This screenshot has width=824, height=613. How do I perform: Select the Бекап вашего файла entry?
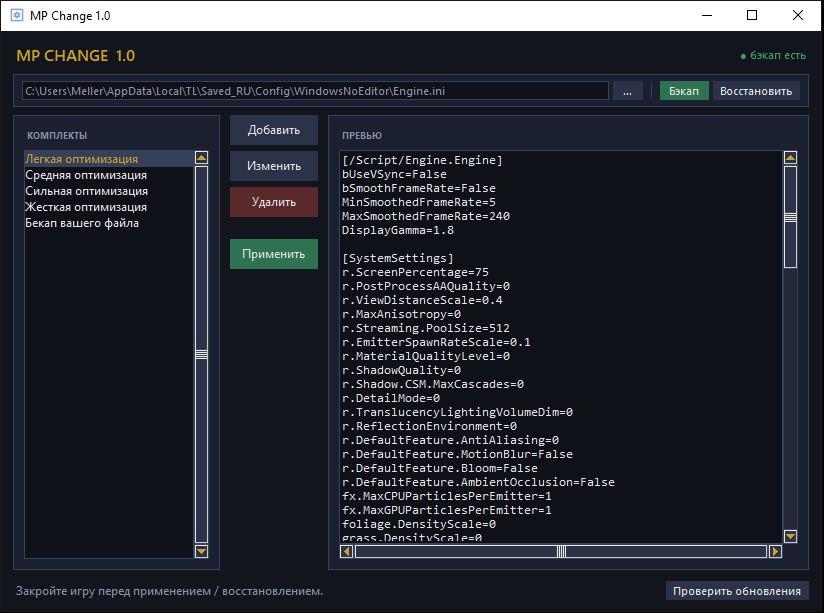[109, 223]
